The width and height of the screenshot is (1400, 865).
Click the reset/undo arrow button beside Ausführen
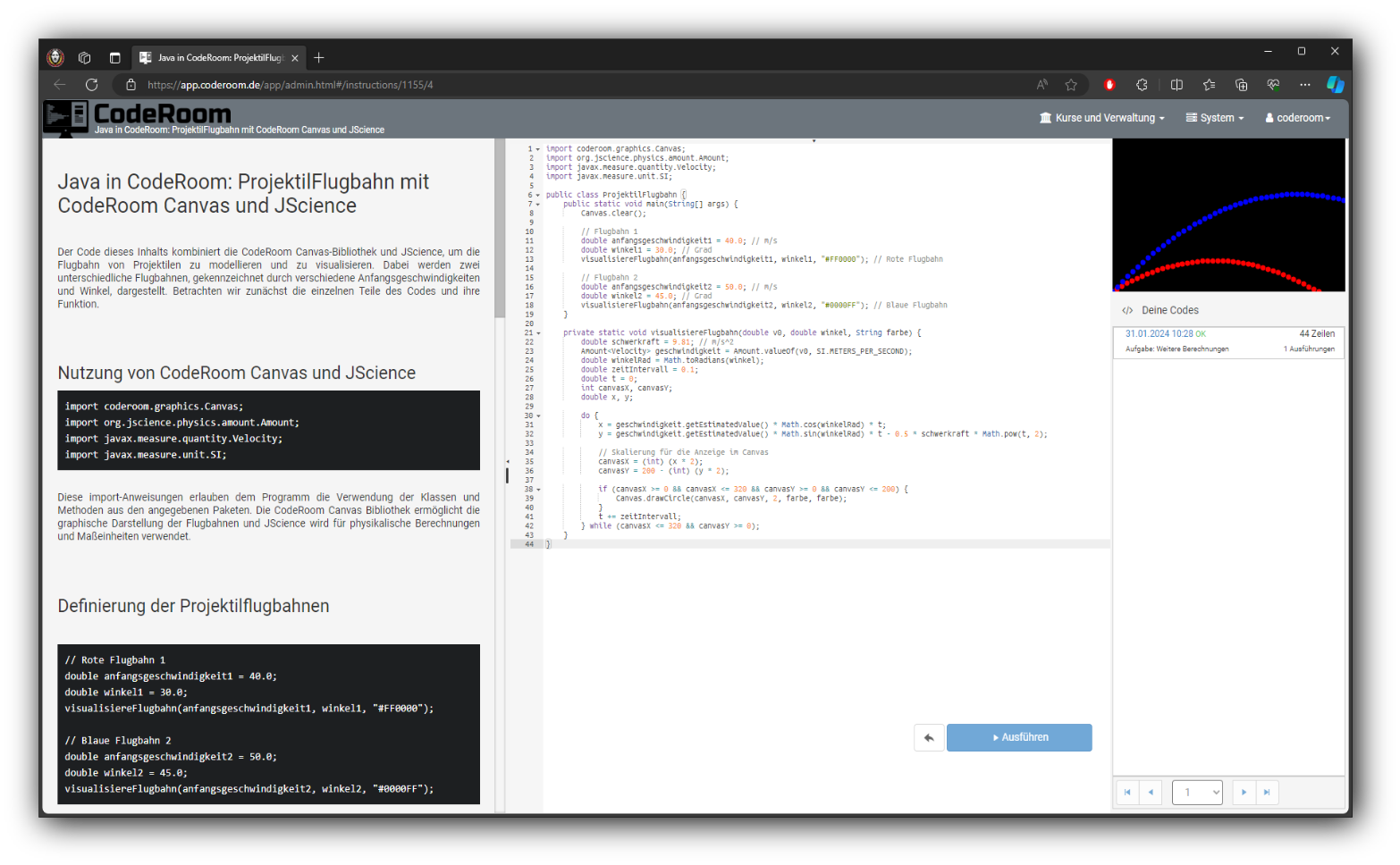point(929,737)
